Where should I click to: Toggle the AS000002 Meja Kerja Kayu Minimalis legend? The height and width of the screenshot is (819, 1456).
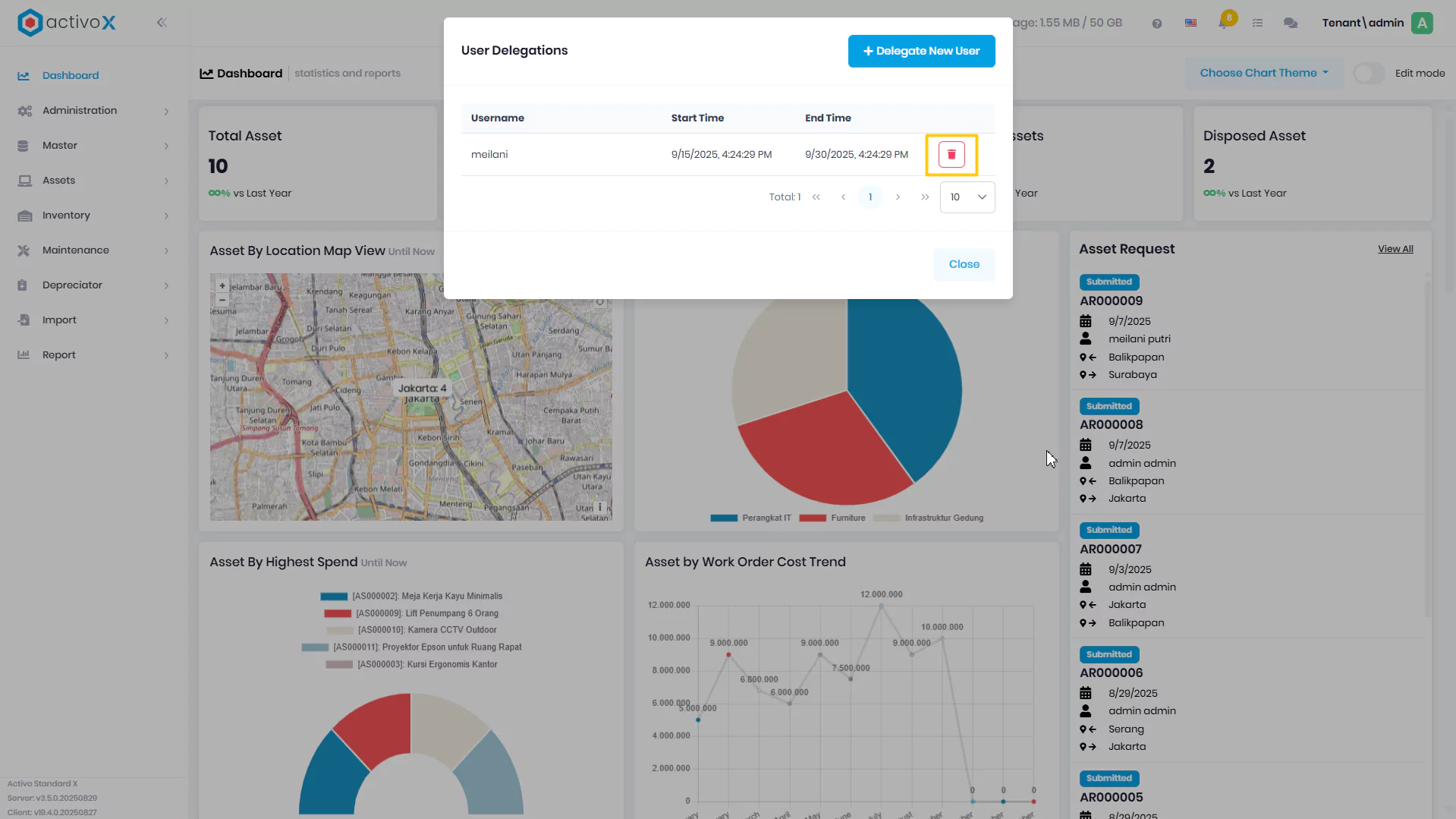point(410,597)
